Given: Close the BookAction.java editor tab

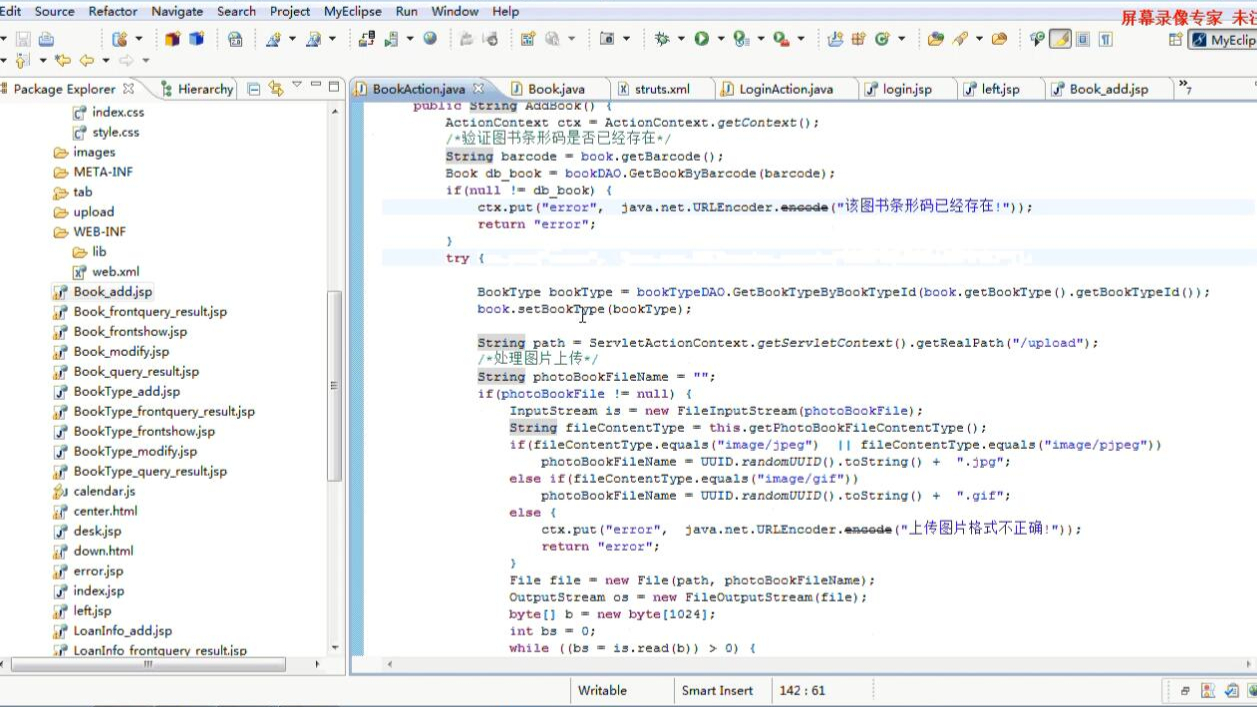Looking at the screenshot, I should pos(478,88).
